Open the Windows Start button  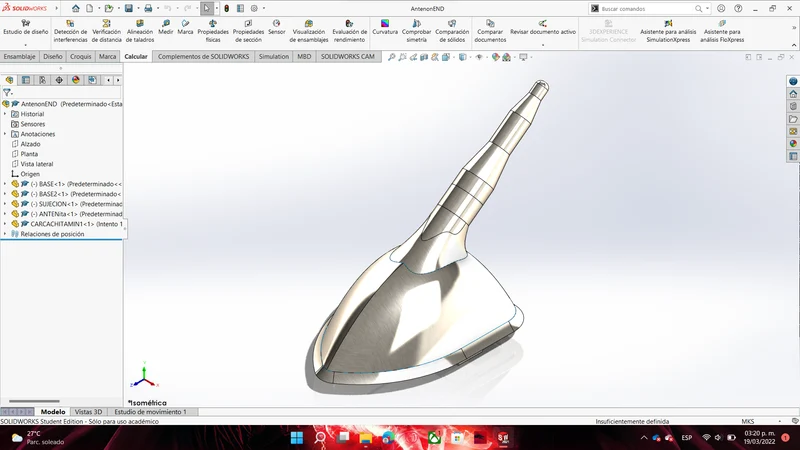[x=296, y=438]
